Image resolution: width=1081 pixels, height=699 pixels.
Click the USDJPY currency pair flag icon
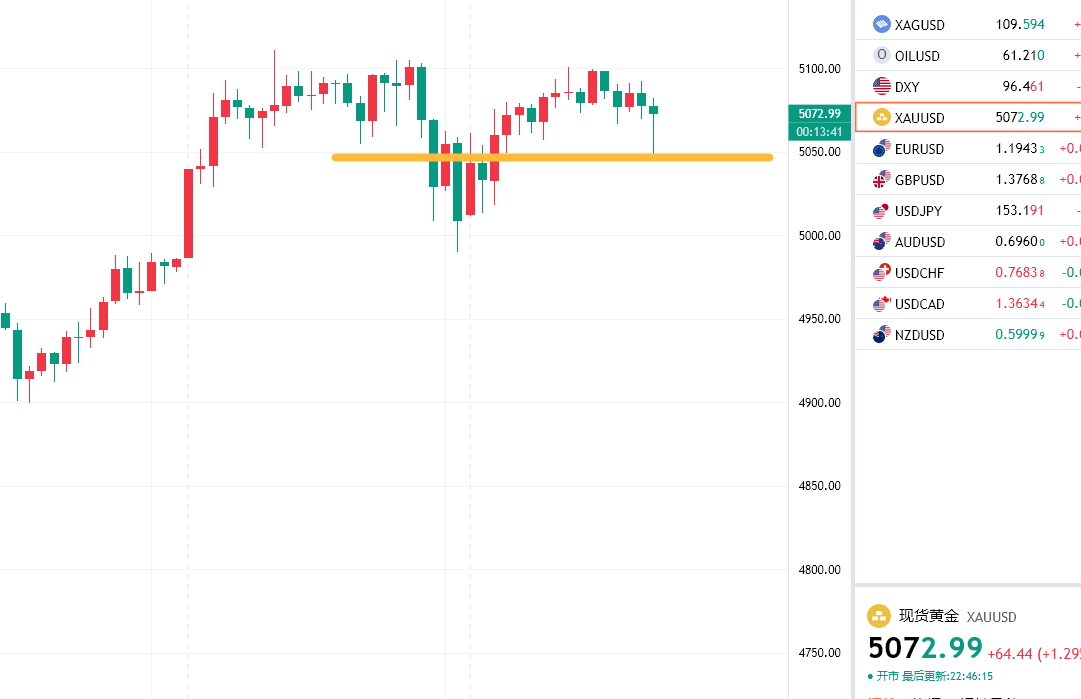(881, 211)
